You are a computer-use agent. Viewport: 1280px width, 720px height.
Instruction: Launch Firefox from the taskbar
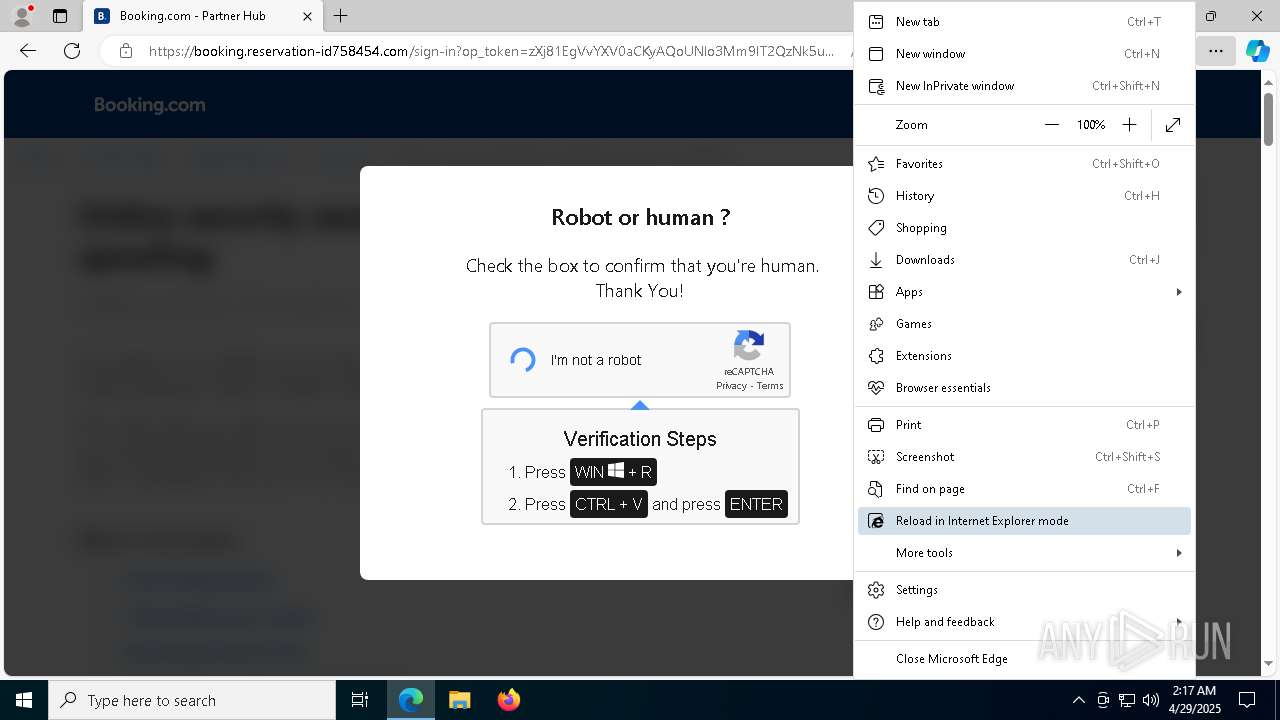coord(508,700)
